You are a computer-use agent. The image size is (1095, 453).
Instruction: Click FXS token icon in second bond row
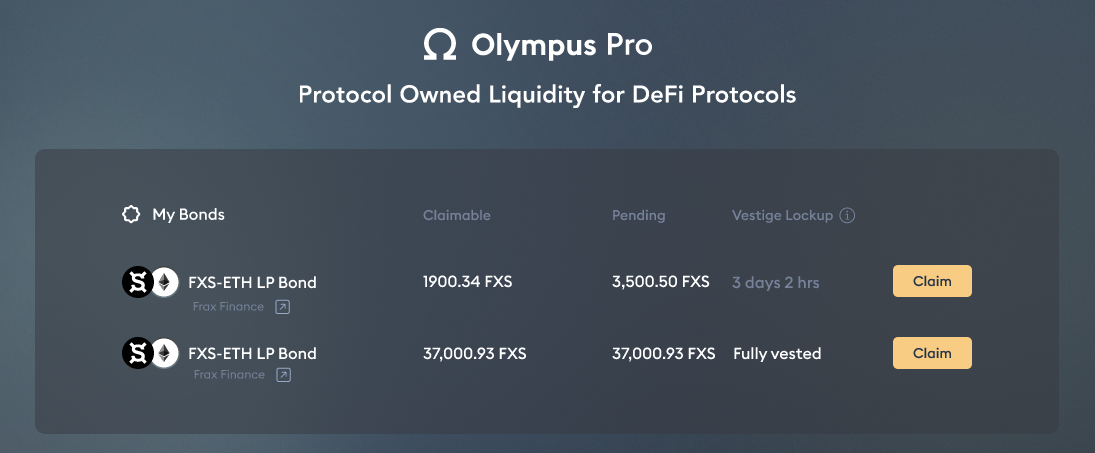(x=138, y=353)
